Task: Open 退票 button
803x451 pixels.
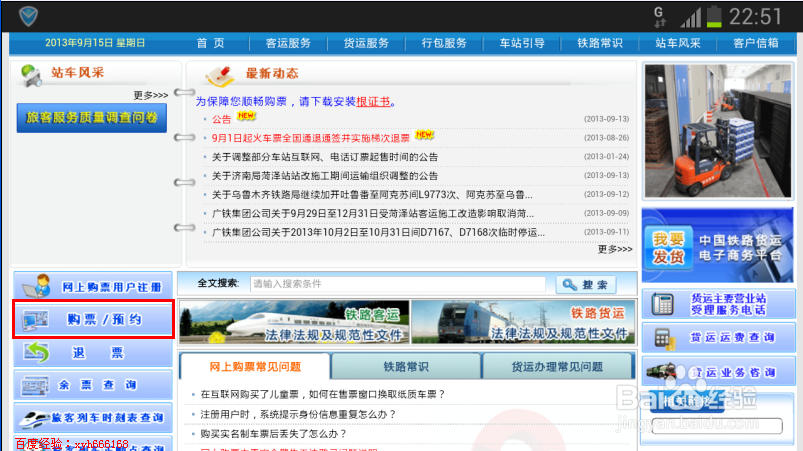Action: 93,353
